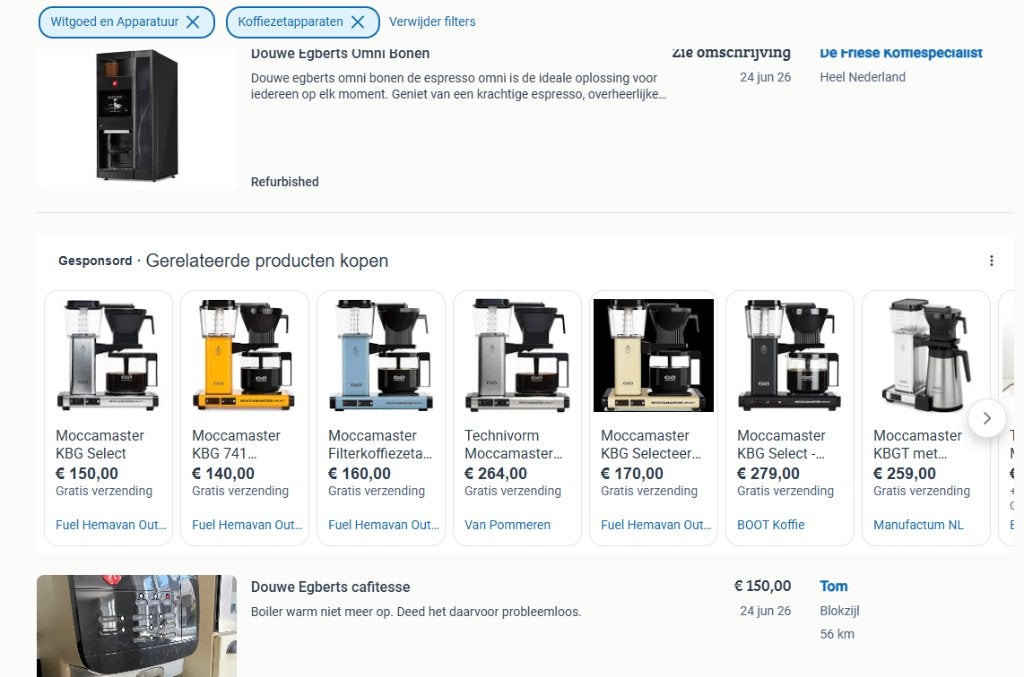The image size is (1024, 677).
Task: Open Douwe Egberts Omni Bonen machine image
Action: click(136, 118)
